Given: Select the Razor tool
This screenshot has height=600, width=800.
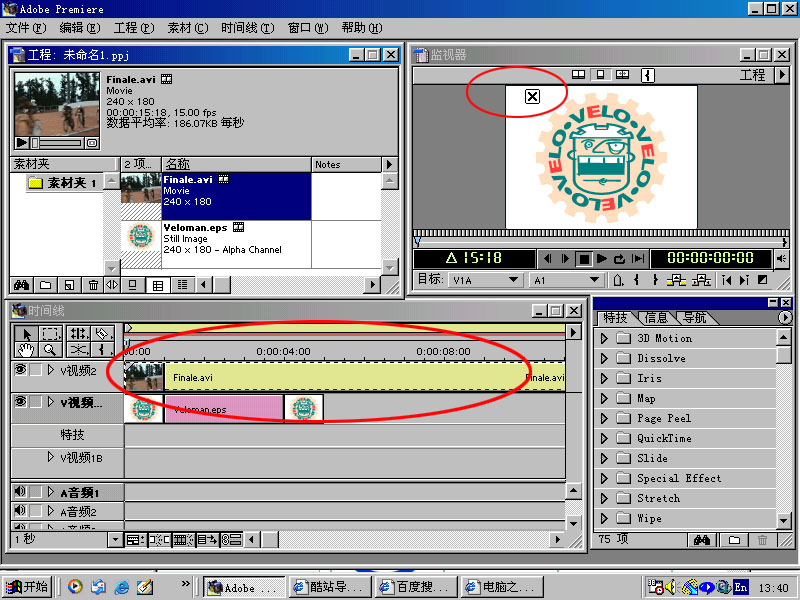Looking at the screenshot, I should (x=103, y=334).
